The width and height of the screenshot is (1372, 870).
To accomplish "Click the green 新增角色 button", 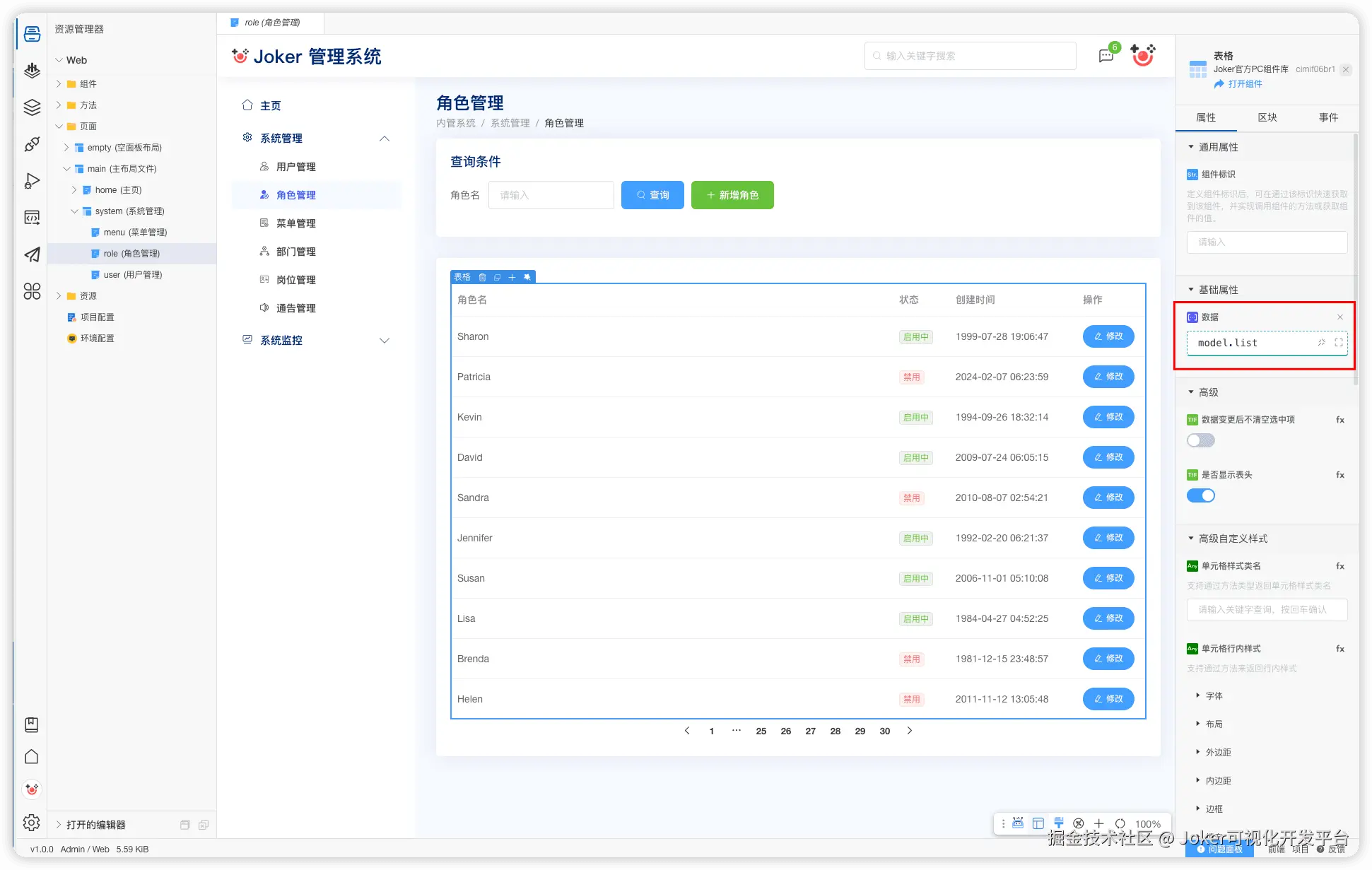I will coord(732,195).
